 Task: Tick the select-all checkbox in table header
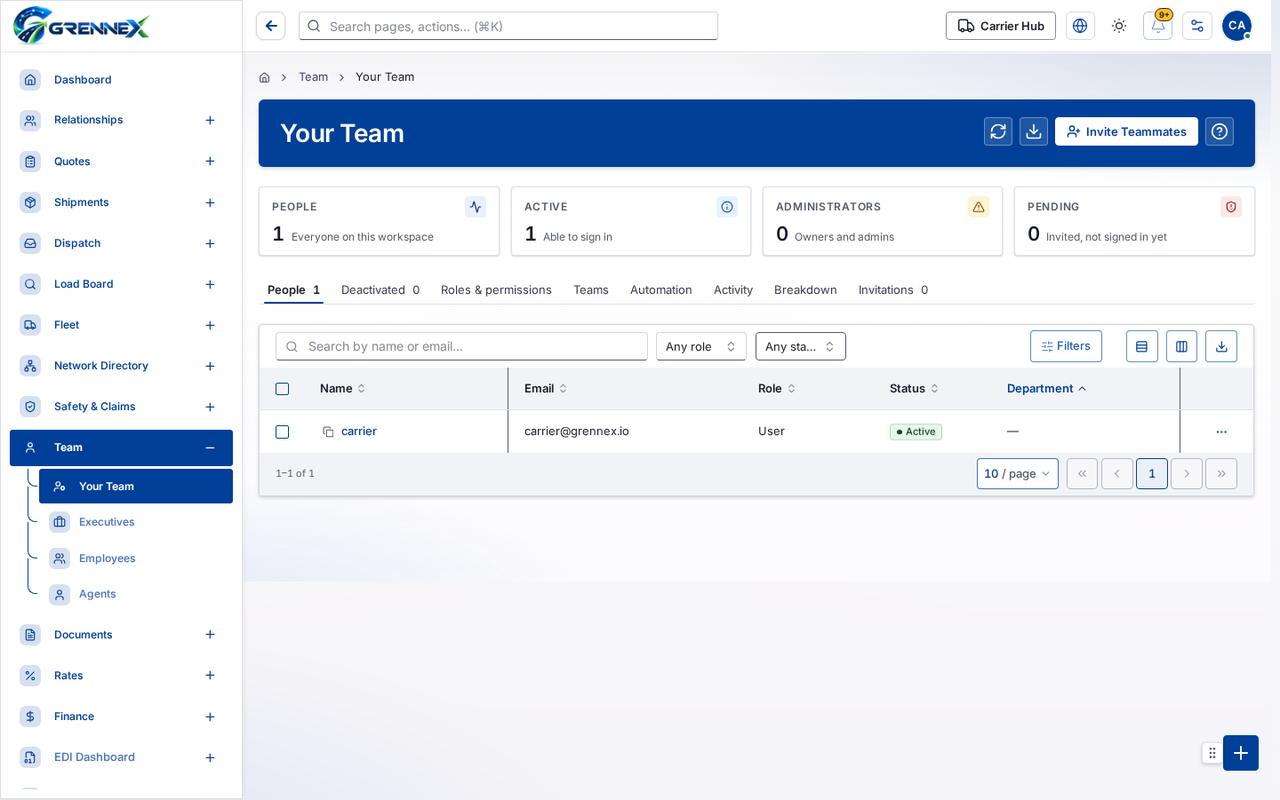[282, 388]
